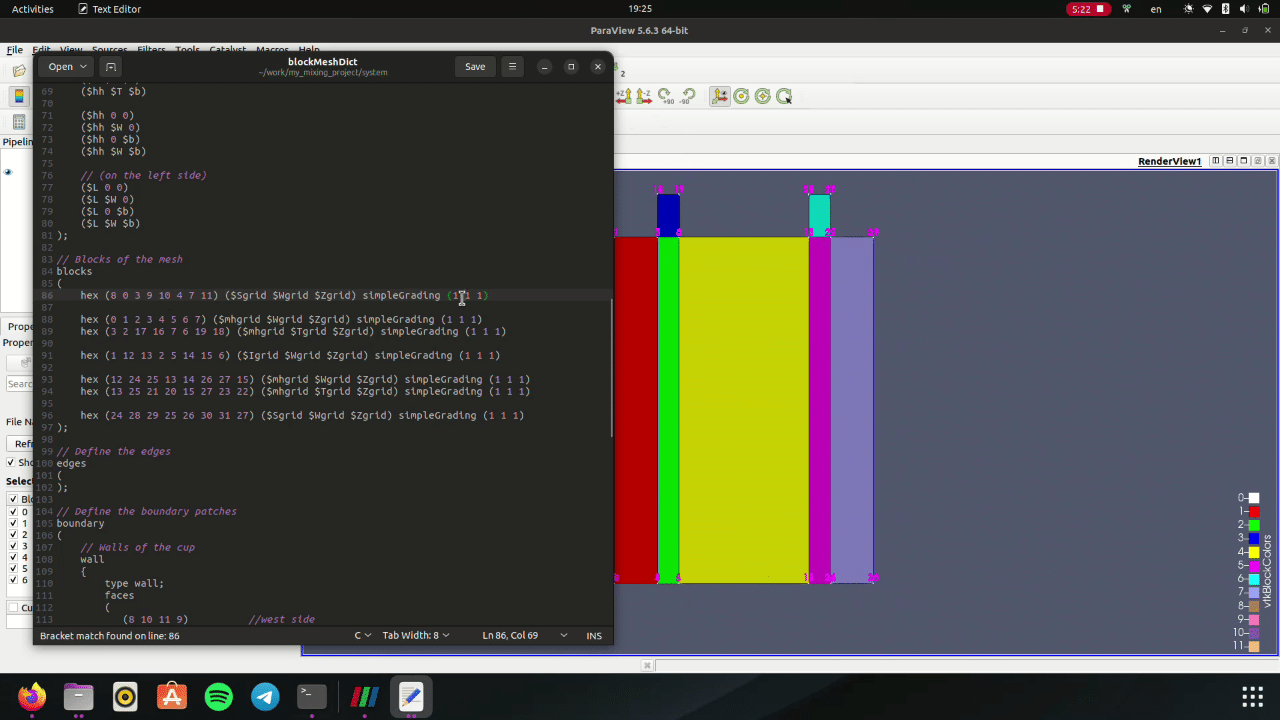This screenshot has width=1280, height=720.
Task: Toggle the orientation axes visibility icon
Action: [x=720, y=96]
